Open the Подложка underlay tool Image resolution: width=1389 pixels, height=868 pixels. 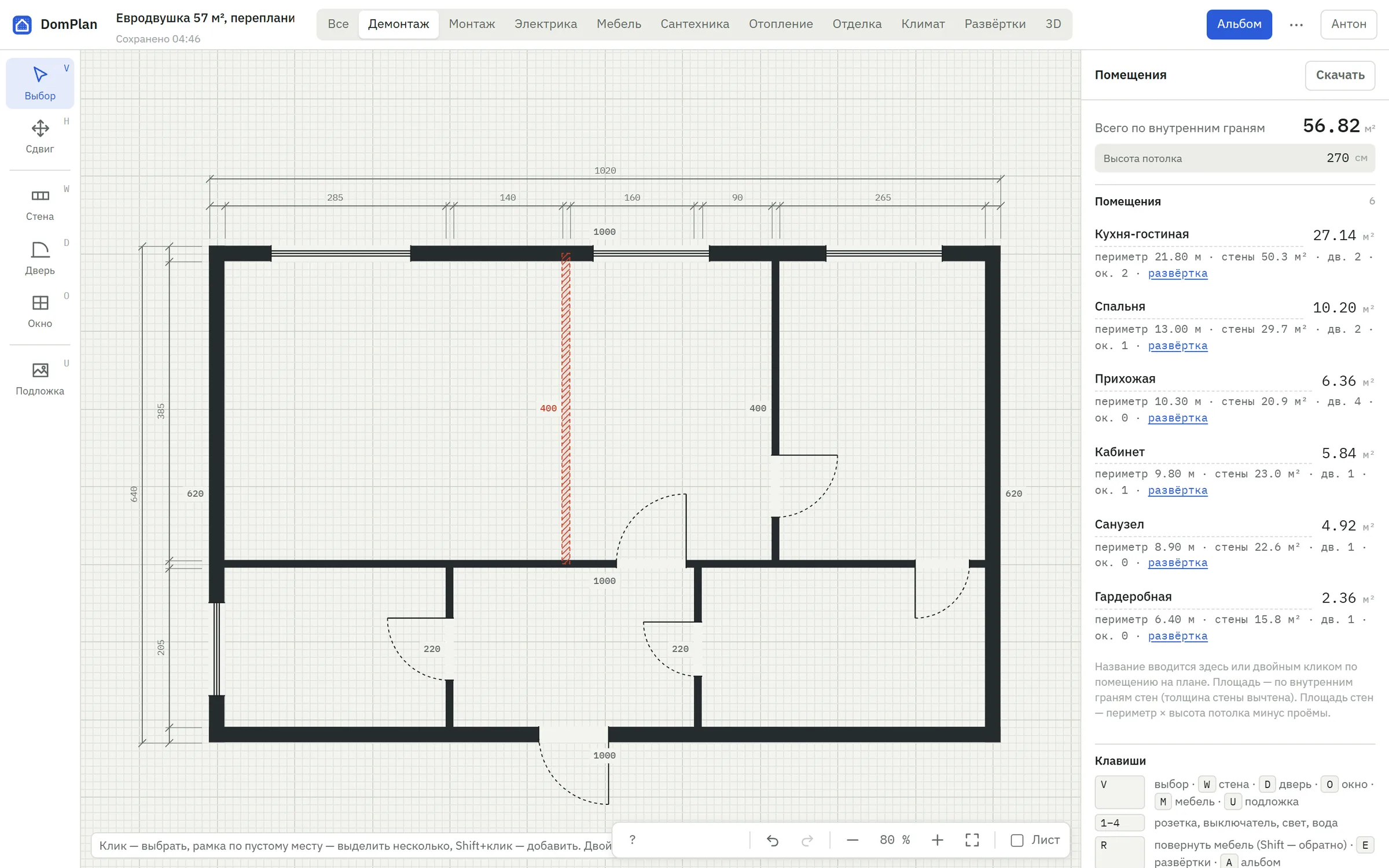click(40, 378)
